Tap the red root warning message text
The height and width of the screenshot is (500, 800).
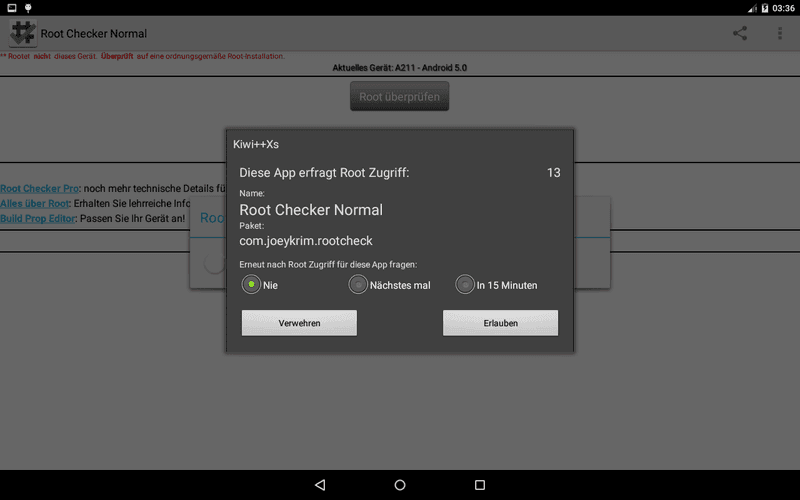[x=142, y=56]
